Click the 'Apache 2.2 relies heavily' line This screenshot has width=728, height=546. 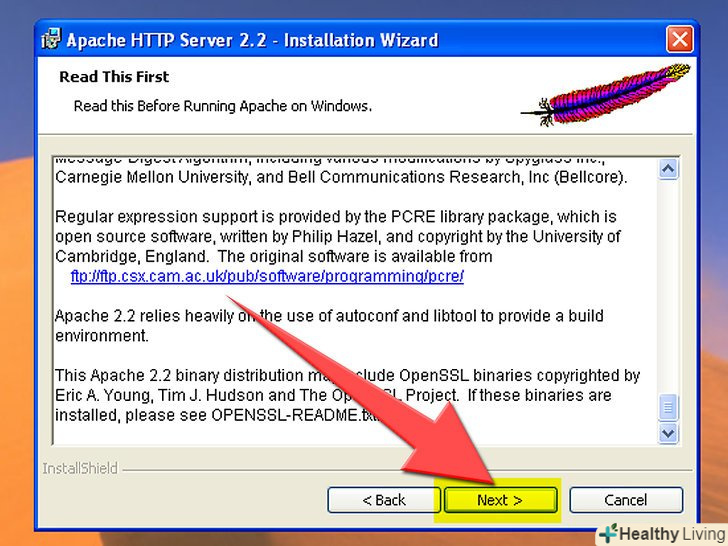tap(329, 316)
